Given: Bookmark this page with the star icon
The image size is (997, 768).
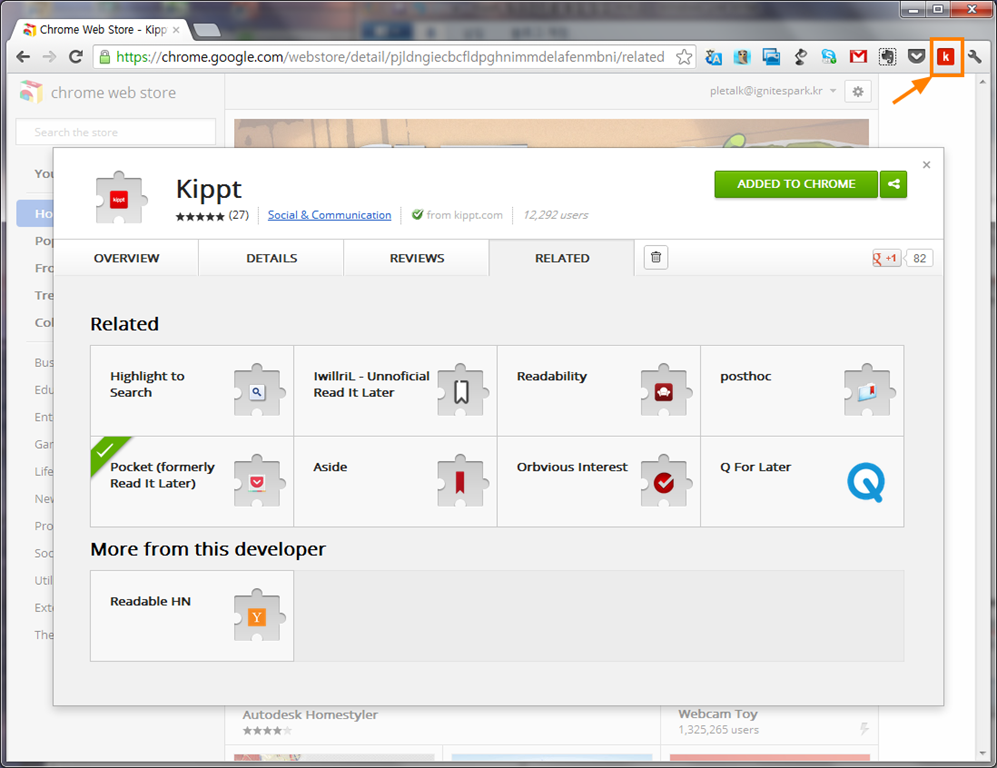Looking at the screenshot, I should click(x=684, y=57).
